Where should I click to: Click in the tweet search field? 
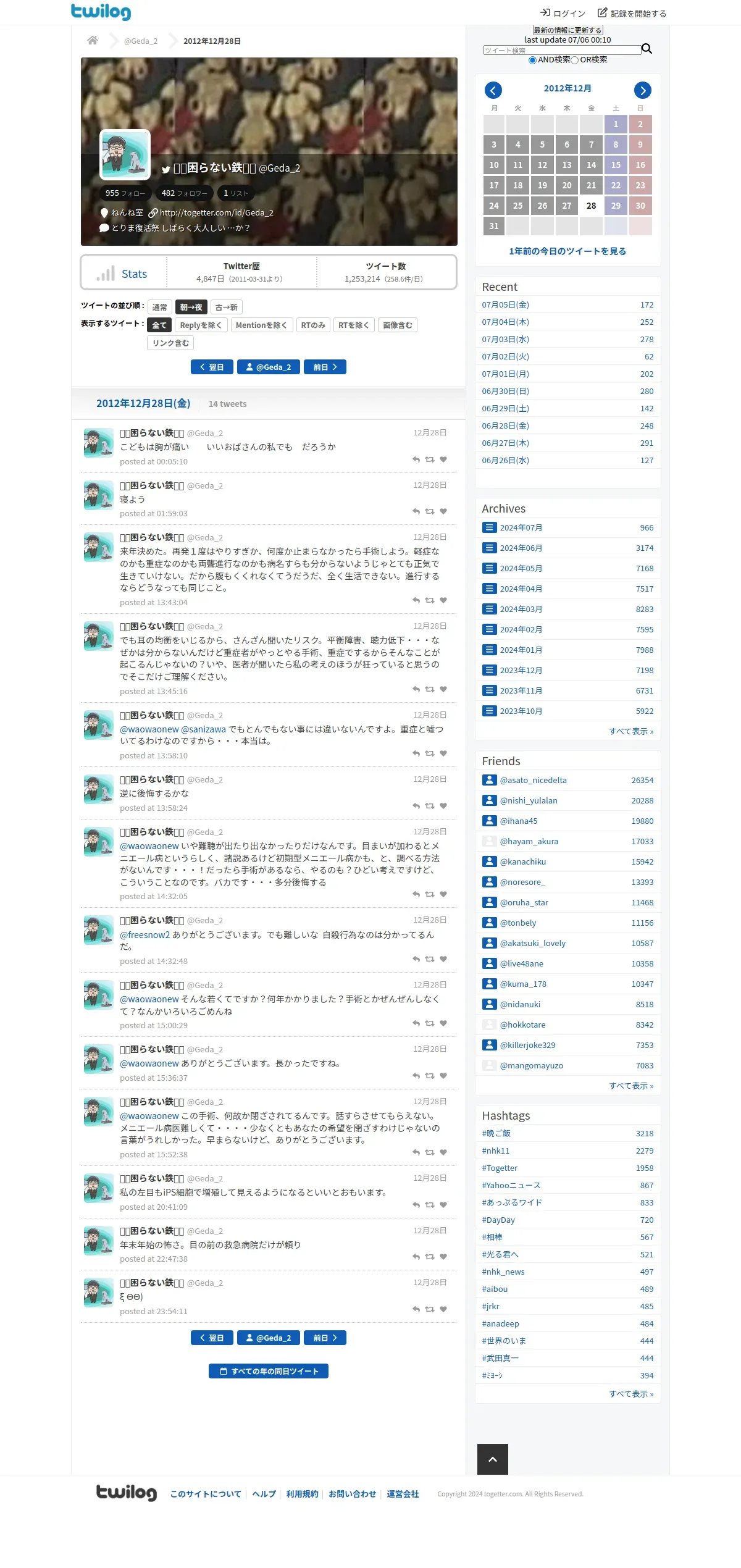pos(562,50)
